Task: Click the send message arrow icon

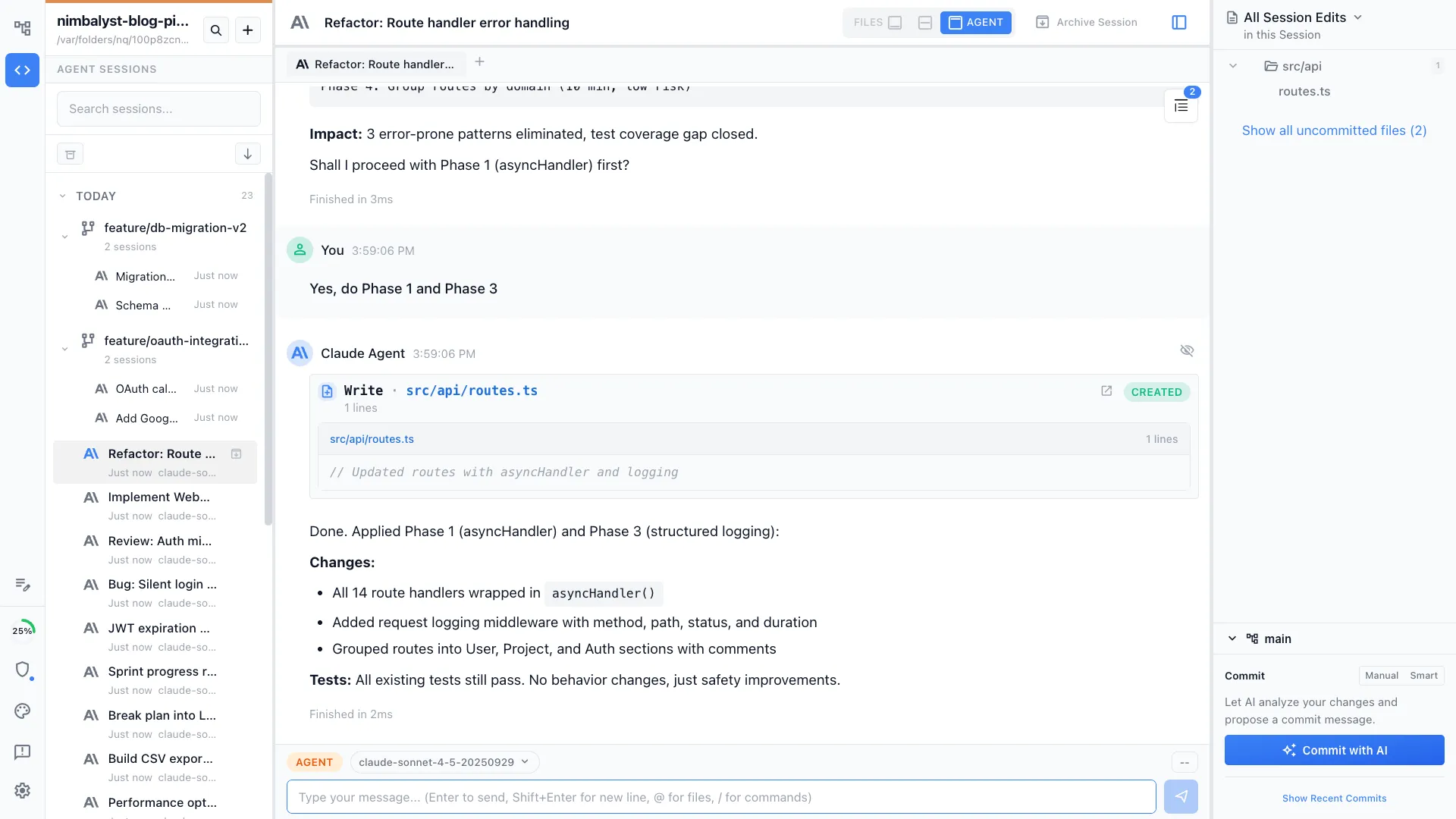Action: tap(1182, 797)
